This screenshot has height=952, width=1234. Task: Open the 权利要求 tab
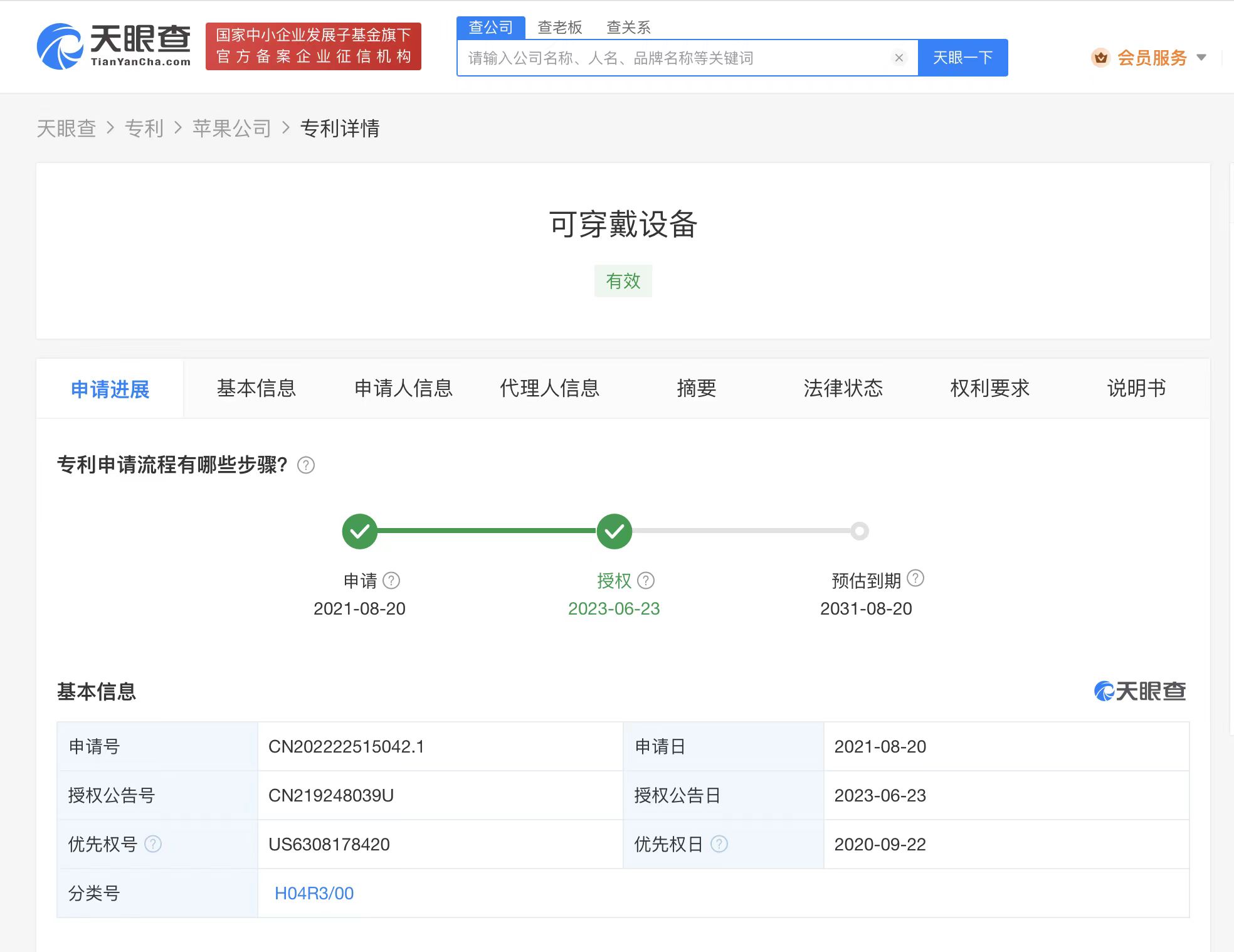(990, 389)
